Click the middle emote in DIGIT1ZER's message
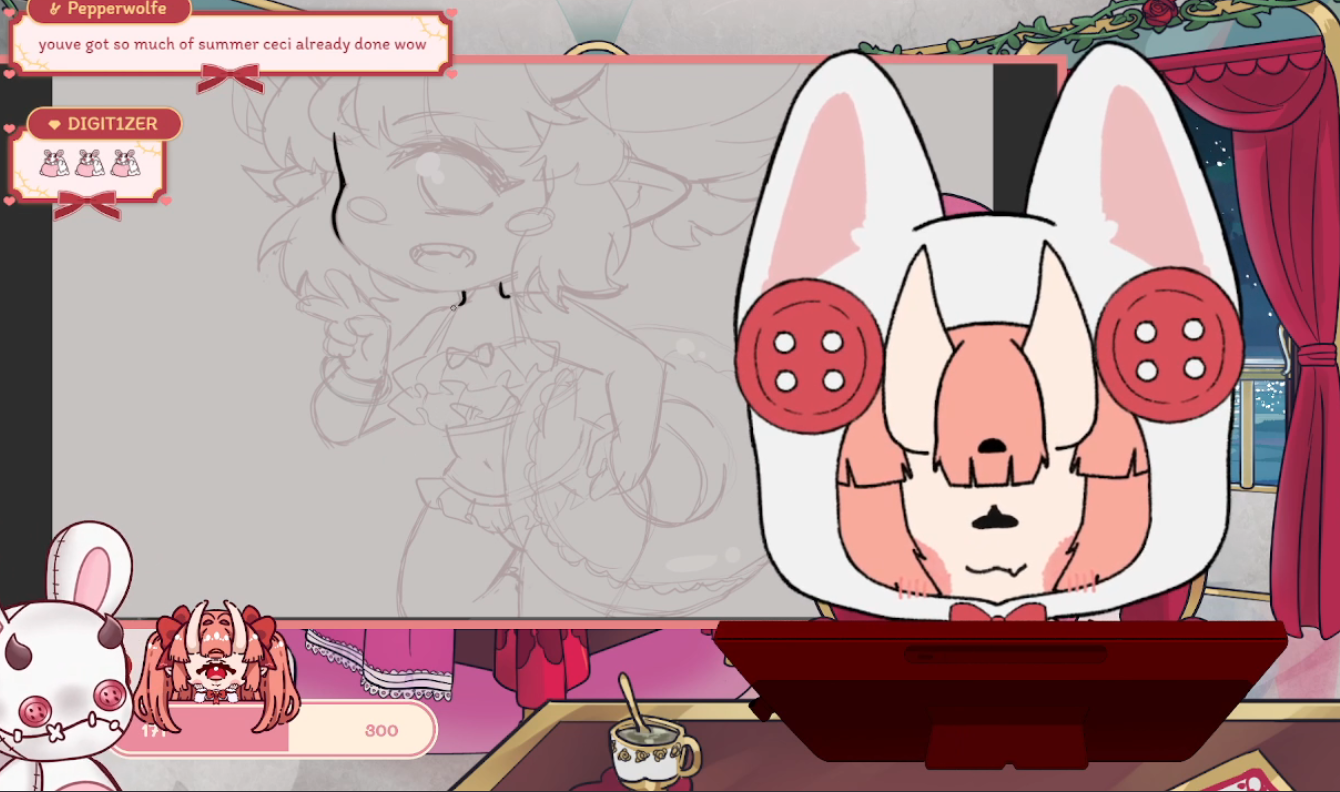The image size is (1340, 792). point(90,163)
